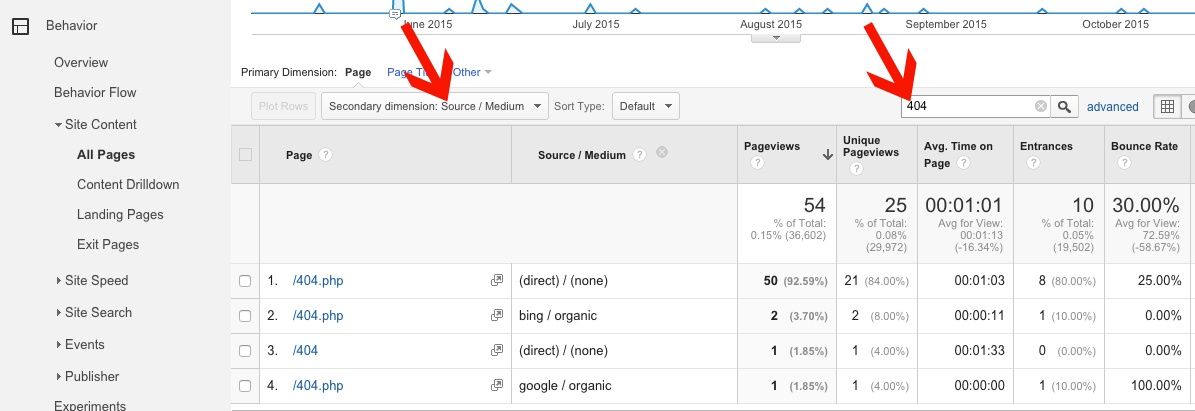1195x411 pixels.
Task: Open the Sort Type Default dropdown
Action: 644,106
